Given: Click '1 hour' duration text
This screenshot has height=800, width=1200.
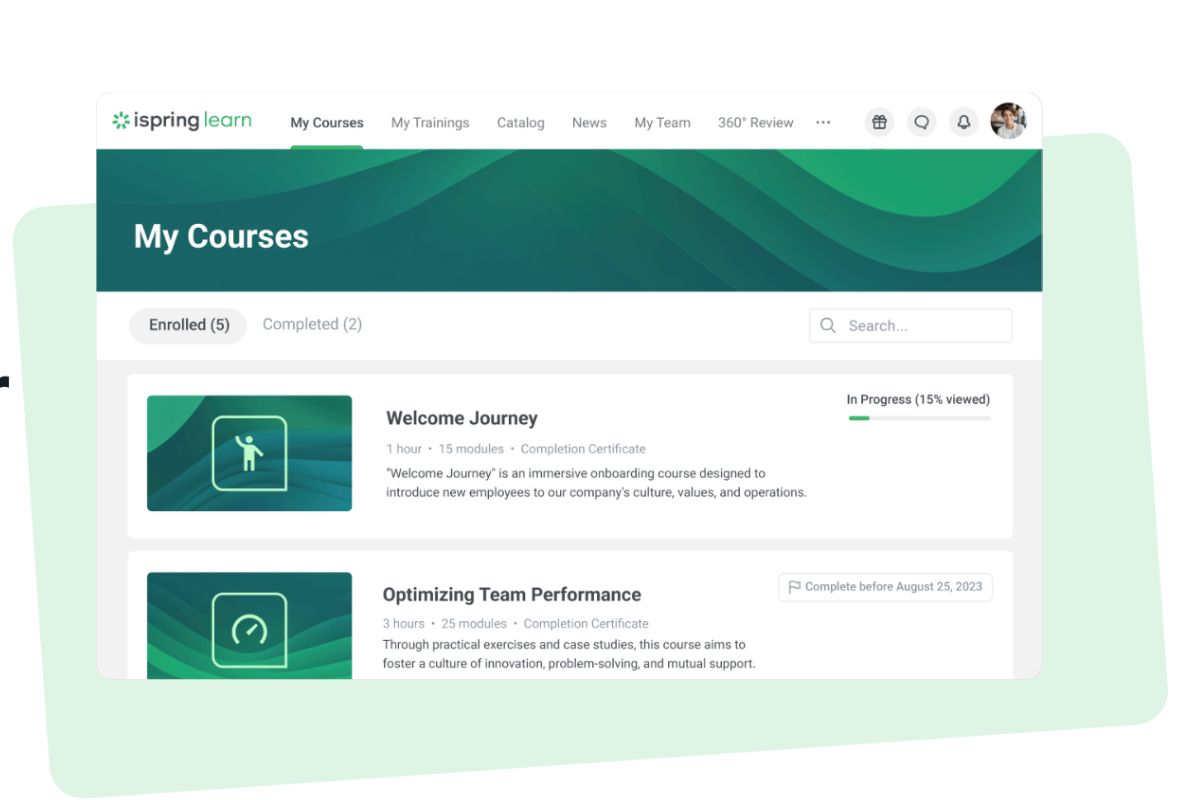Looking at the screenshot, I should coord(404,449).
